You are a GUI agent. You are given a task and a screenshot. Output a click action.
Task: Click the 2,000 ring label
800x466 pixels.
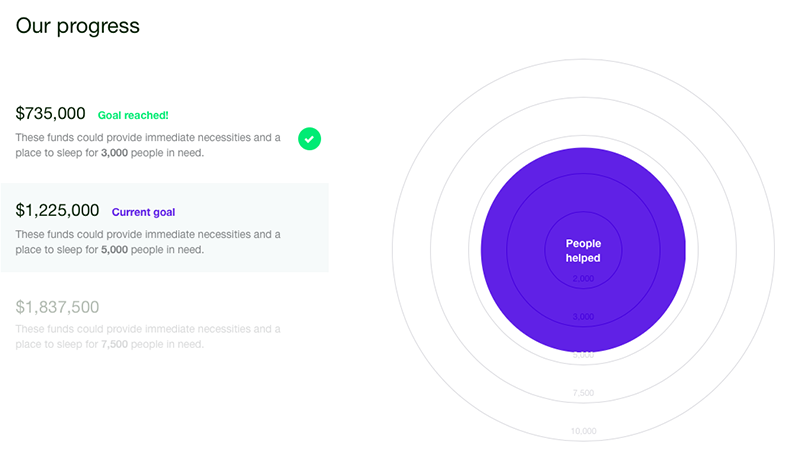(x=583, y=279)
